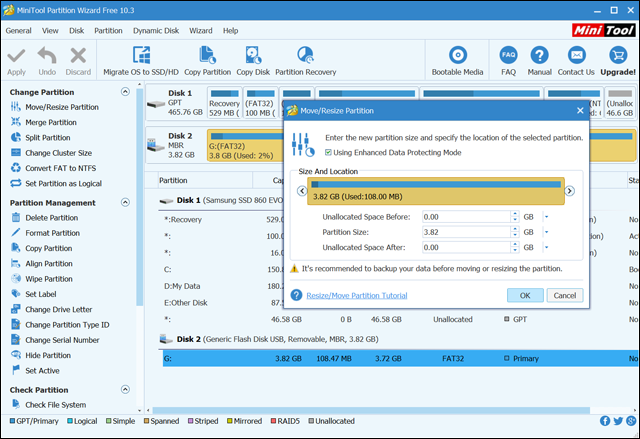Open unit dropdown for Partition Size
Image resolution: width=640 pixels, height=439 pixels.
tap(546, 232)
